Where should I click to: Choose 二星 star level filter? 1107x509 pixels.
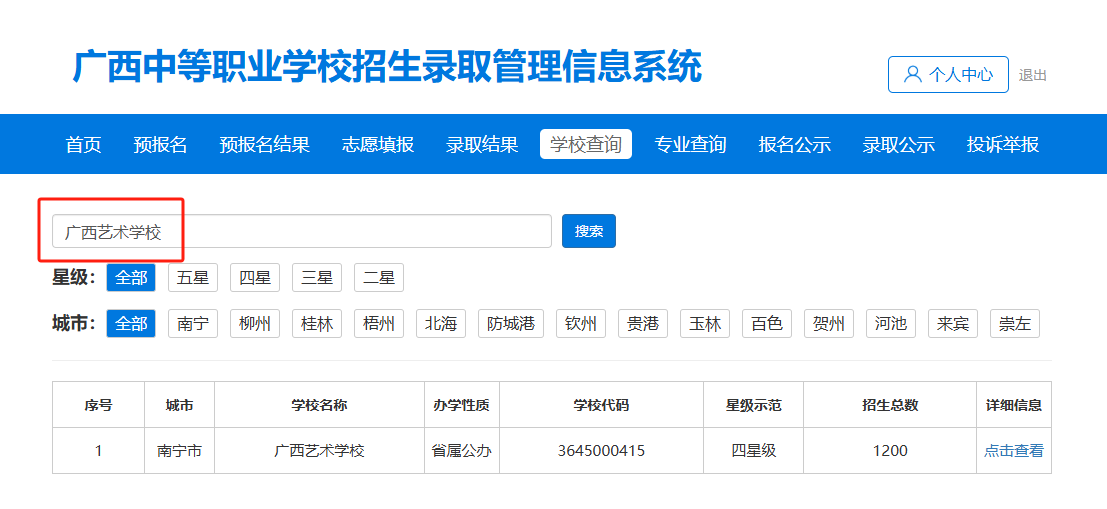379,278
